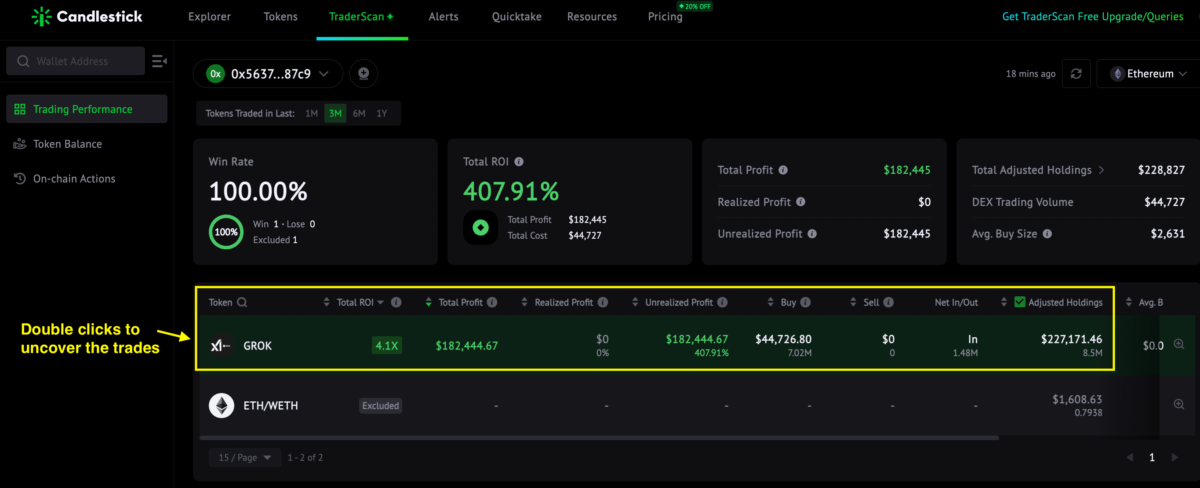The width and height of the screenshot is (1200, 488).
Task: Click the info icon next to Unrealized Profit summary
Action: [812, 234]
